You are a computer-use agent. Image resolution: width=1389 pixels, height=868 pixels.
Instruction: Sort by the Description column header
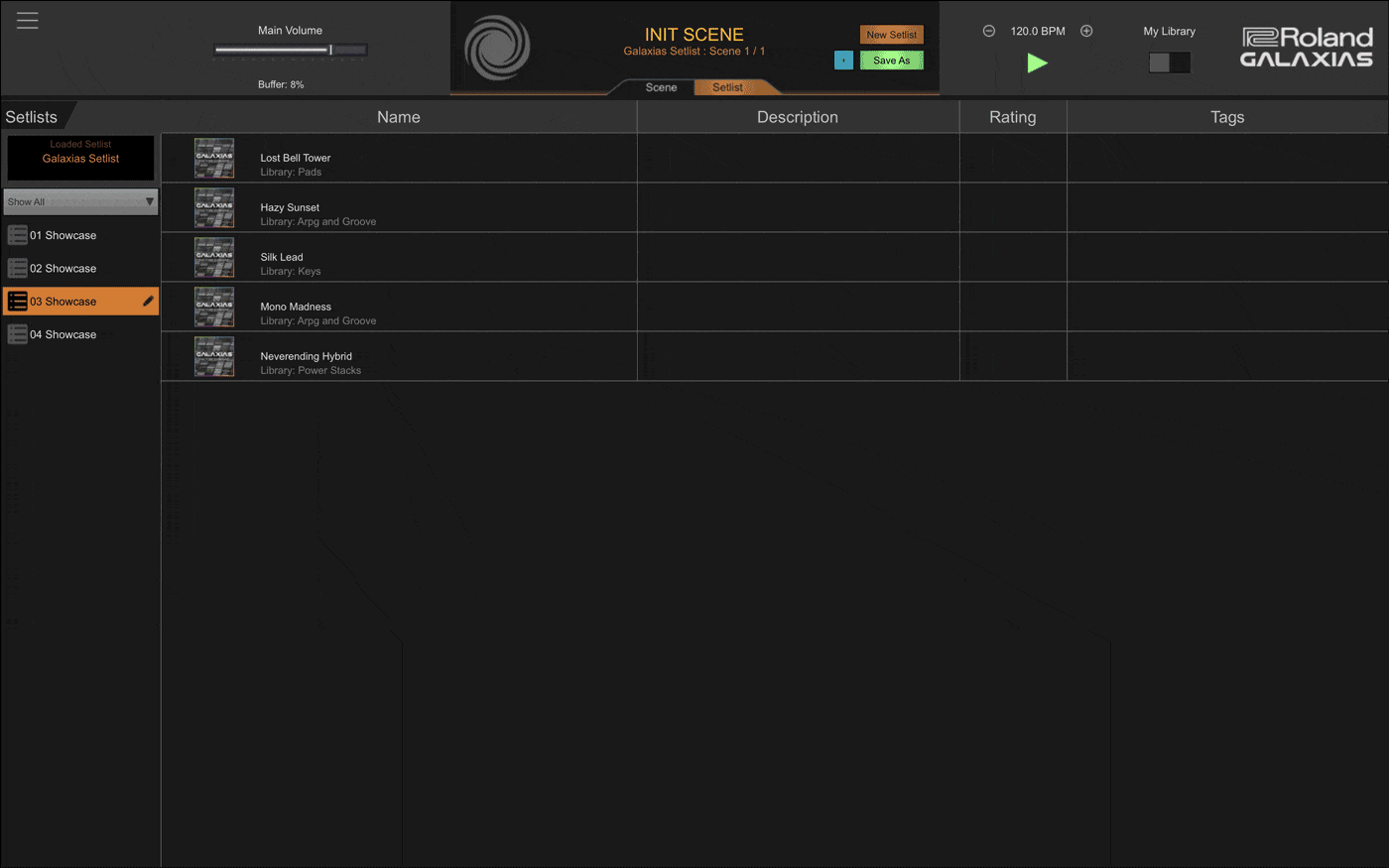click(798, 117)
